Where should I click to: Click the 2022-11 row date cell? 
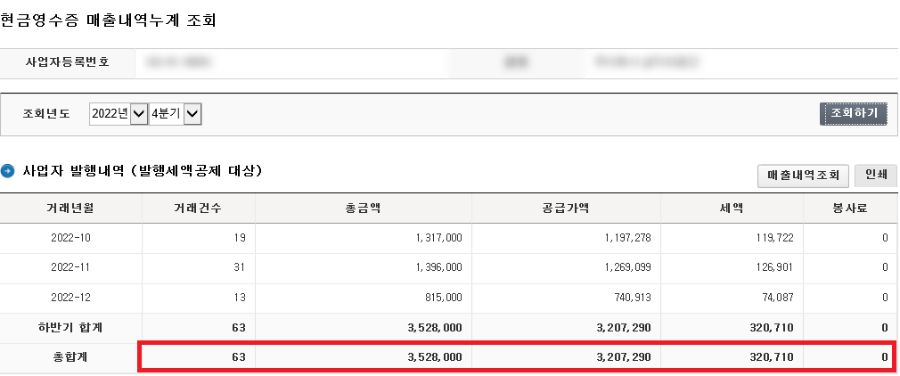click(71, 268)
